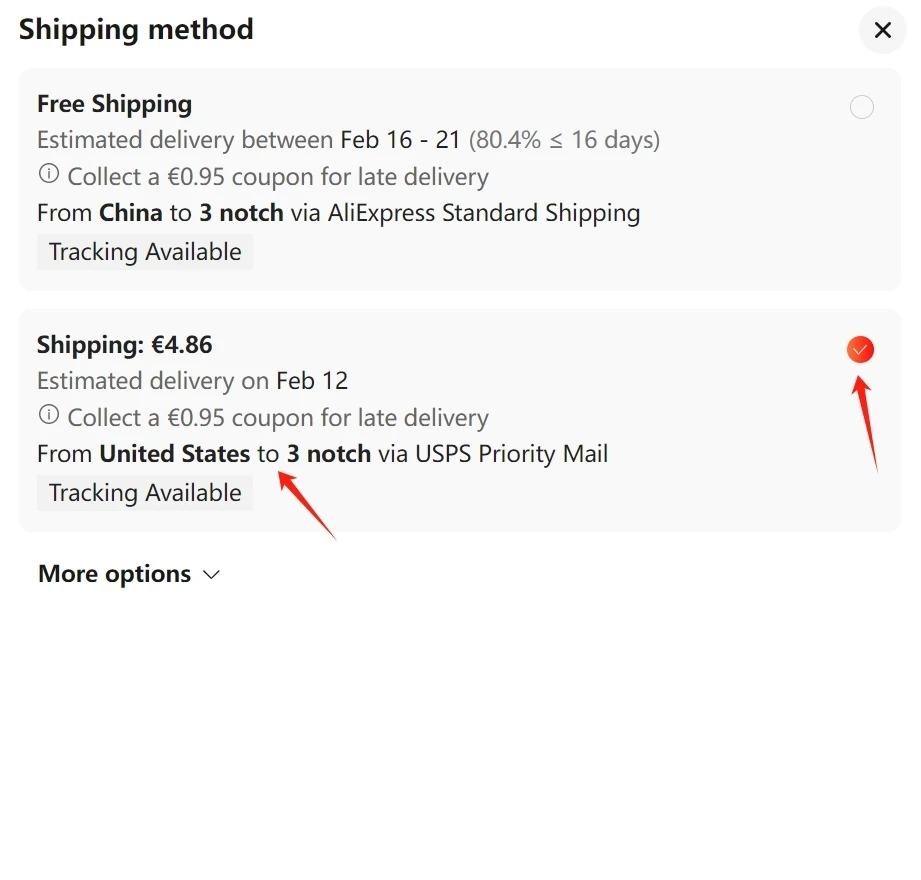Viewport: 921px width, 880px height.
Task: Click info icon in Free Shipping card
Action: pos(49,174)
